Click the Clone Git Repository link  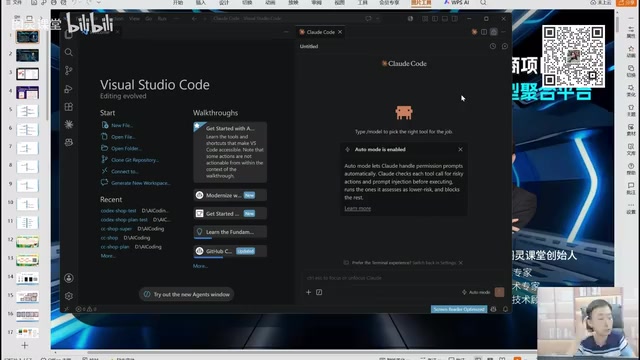point(135,160)
